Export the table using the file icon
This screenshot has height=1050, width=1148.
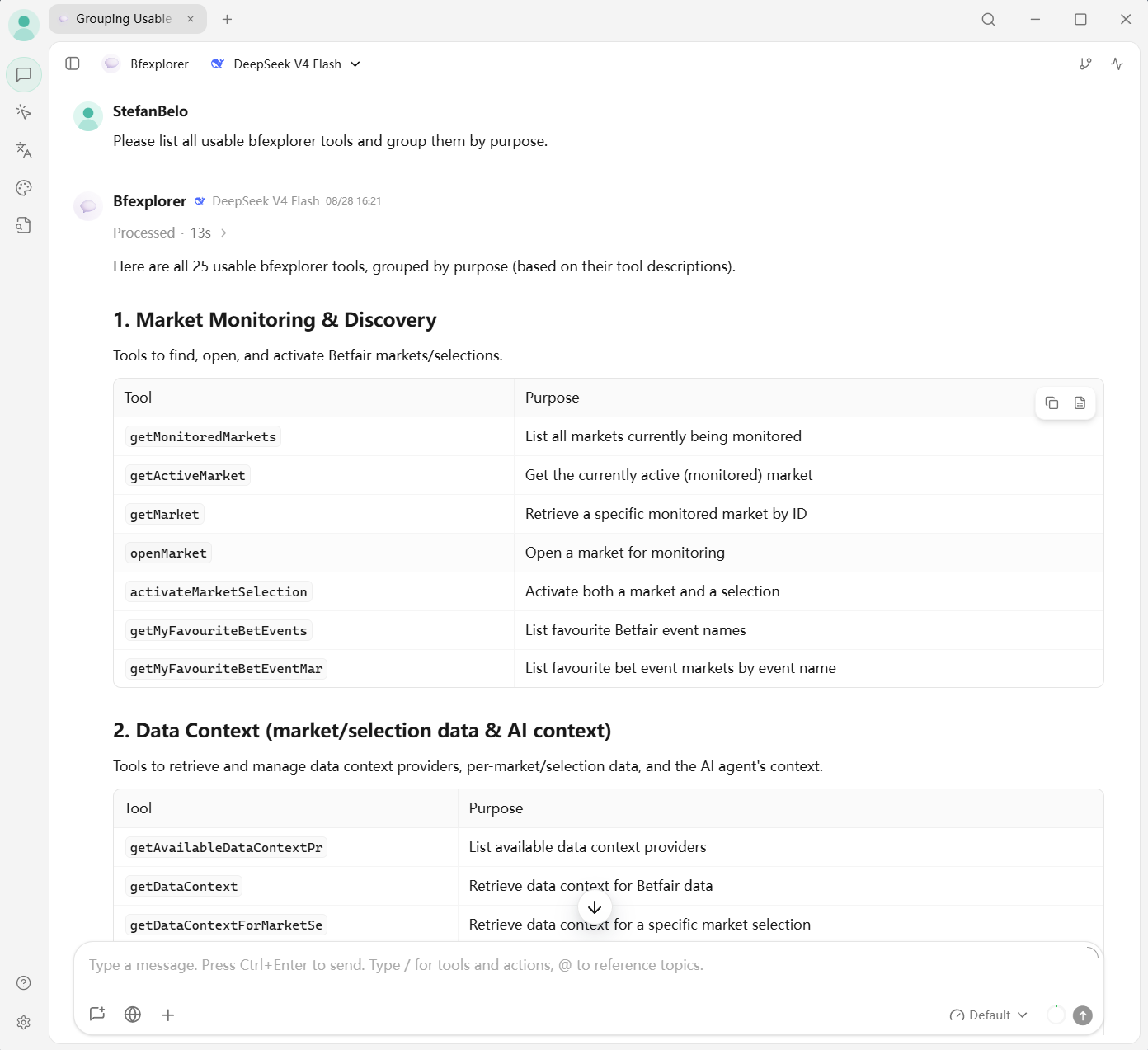point(1080,403)
